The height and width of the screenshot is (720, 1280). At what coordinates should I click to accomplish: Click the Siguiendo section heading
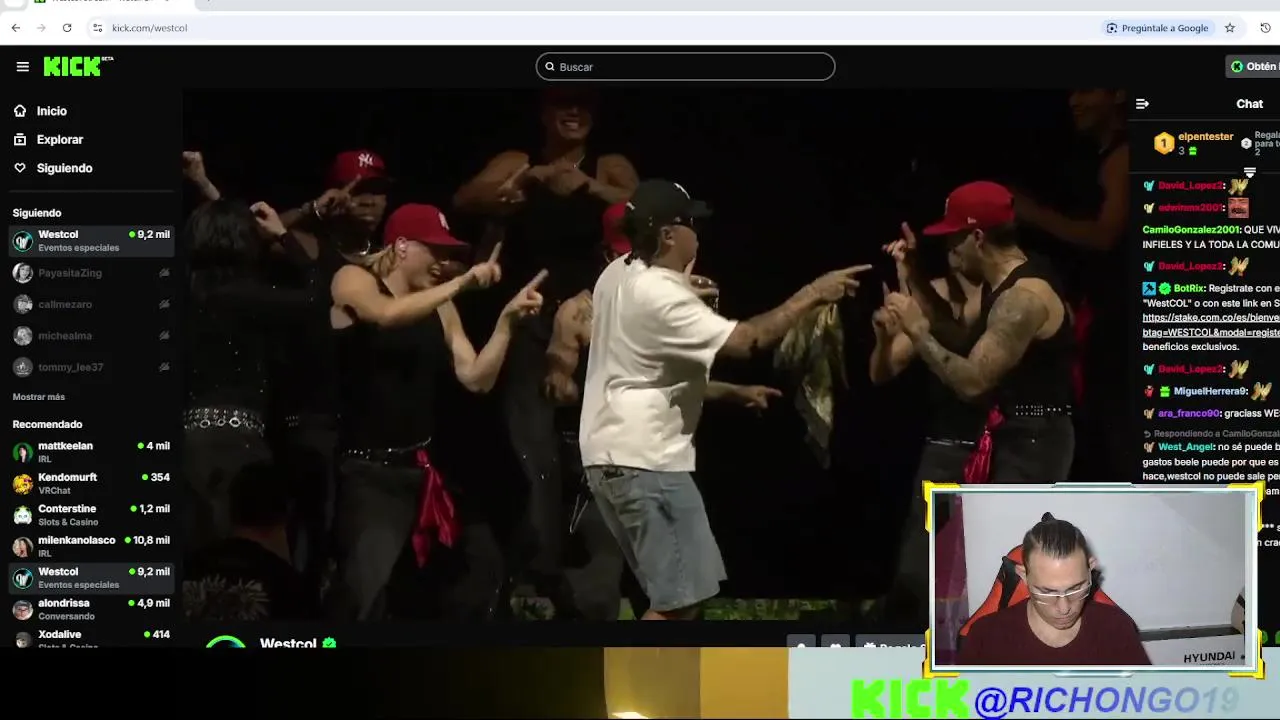point(37,213)
